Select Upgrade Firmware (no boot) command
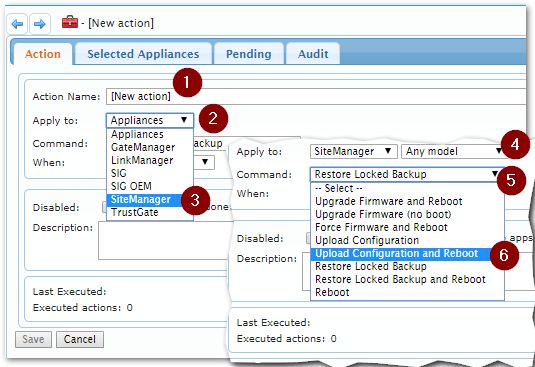The image size is (535, 367). tap(407, 214)
